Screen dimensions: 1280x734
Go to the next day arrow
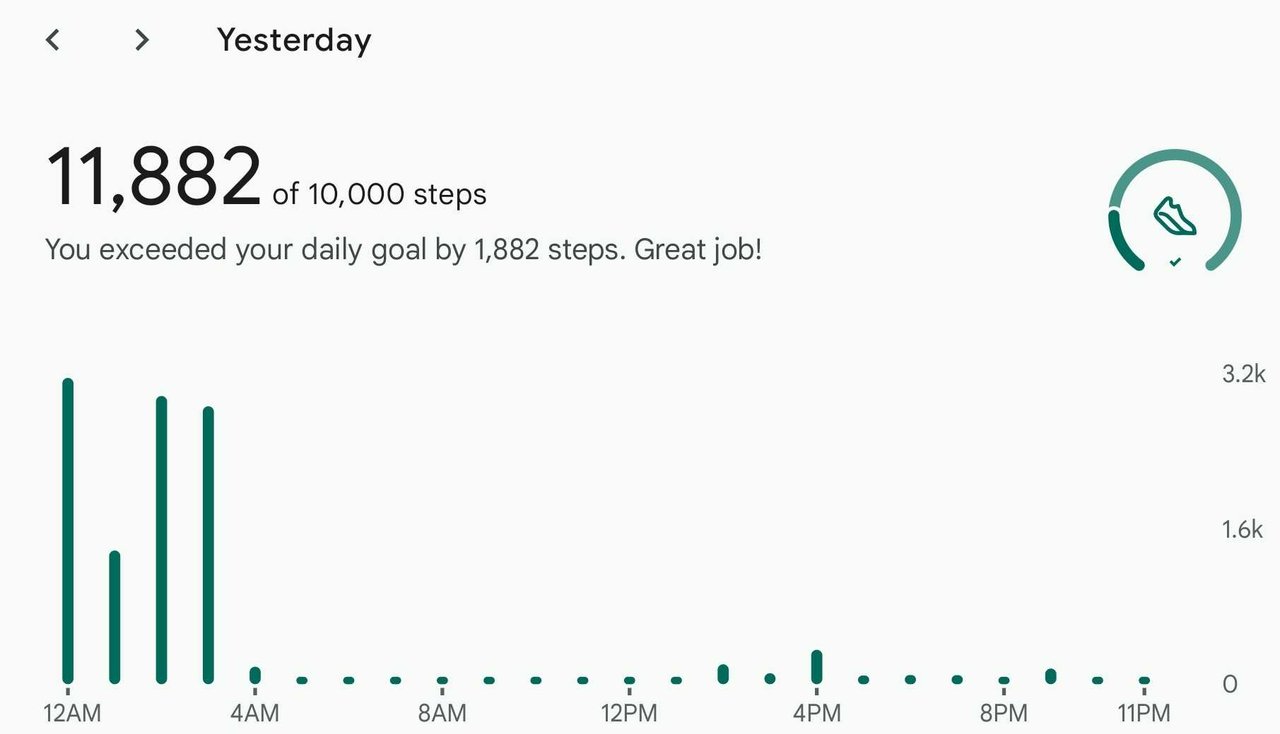click(x=142, y=40)
